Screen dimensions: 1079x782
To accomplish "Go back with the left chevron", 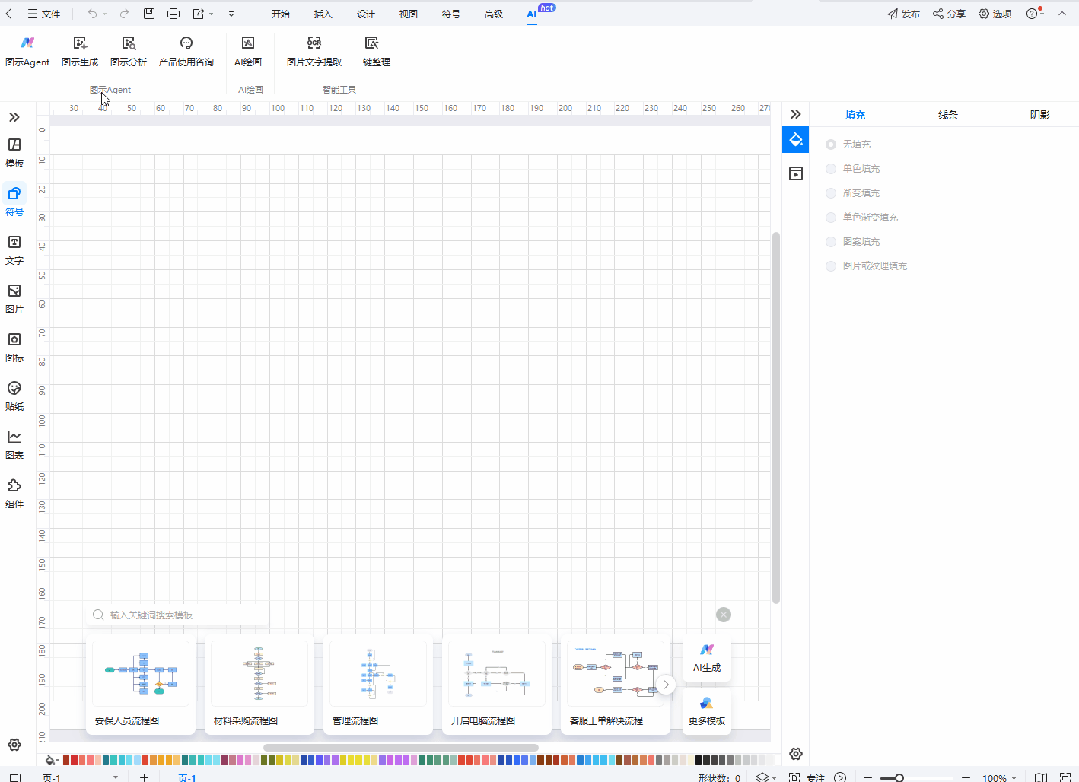I will coord(9,14).
